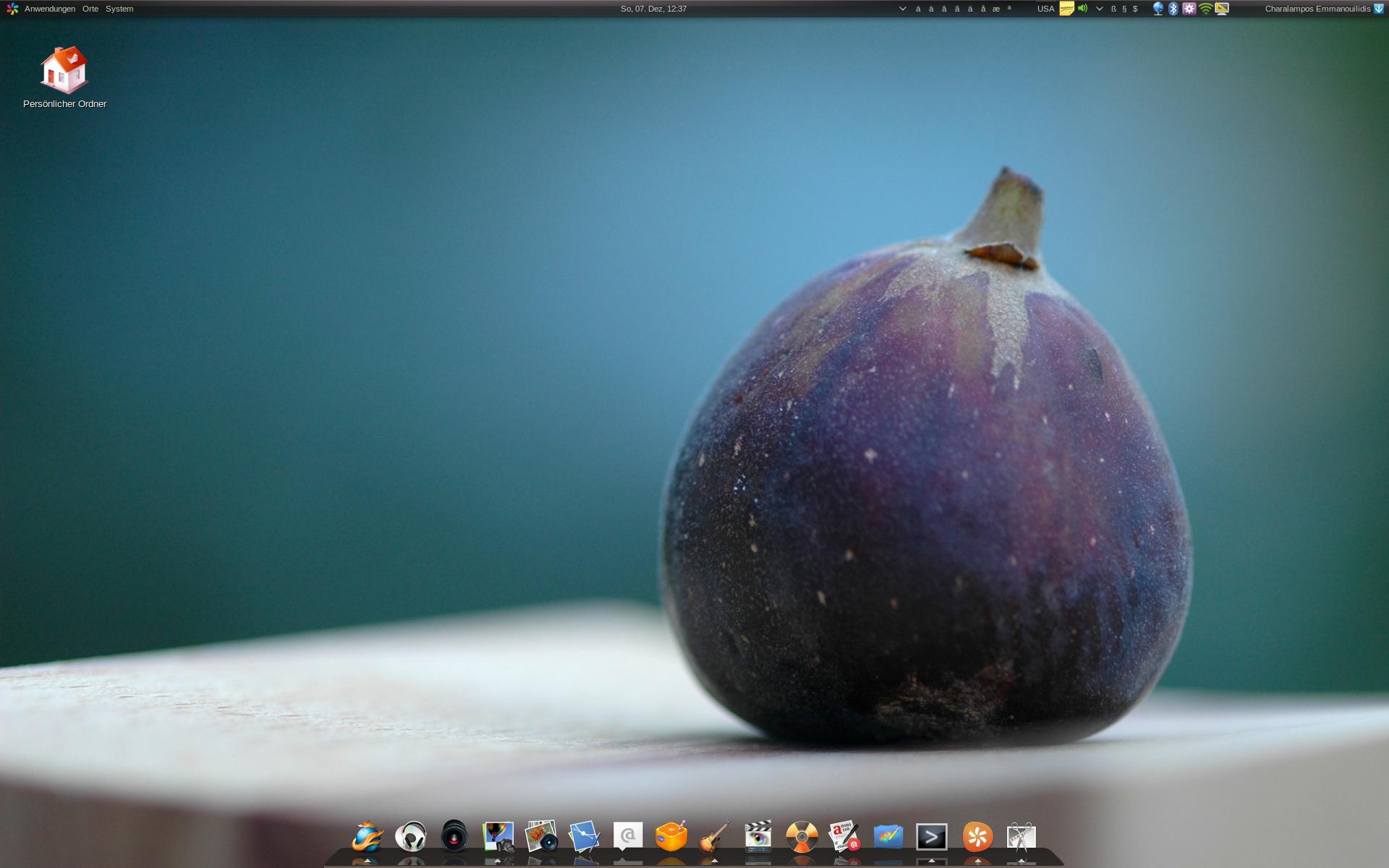This screenshot has height=868, width=1389.
Task: Launch the Firefox browser from the dock
Action: click(368, 837)
